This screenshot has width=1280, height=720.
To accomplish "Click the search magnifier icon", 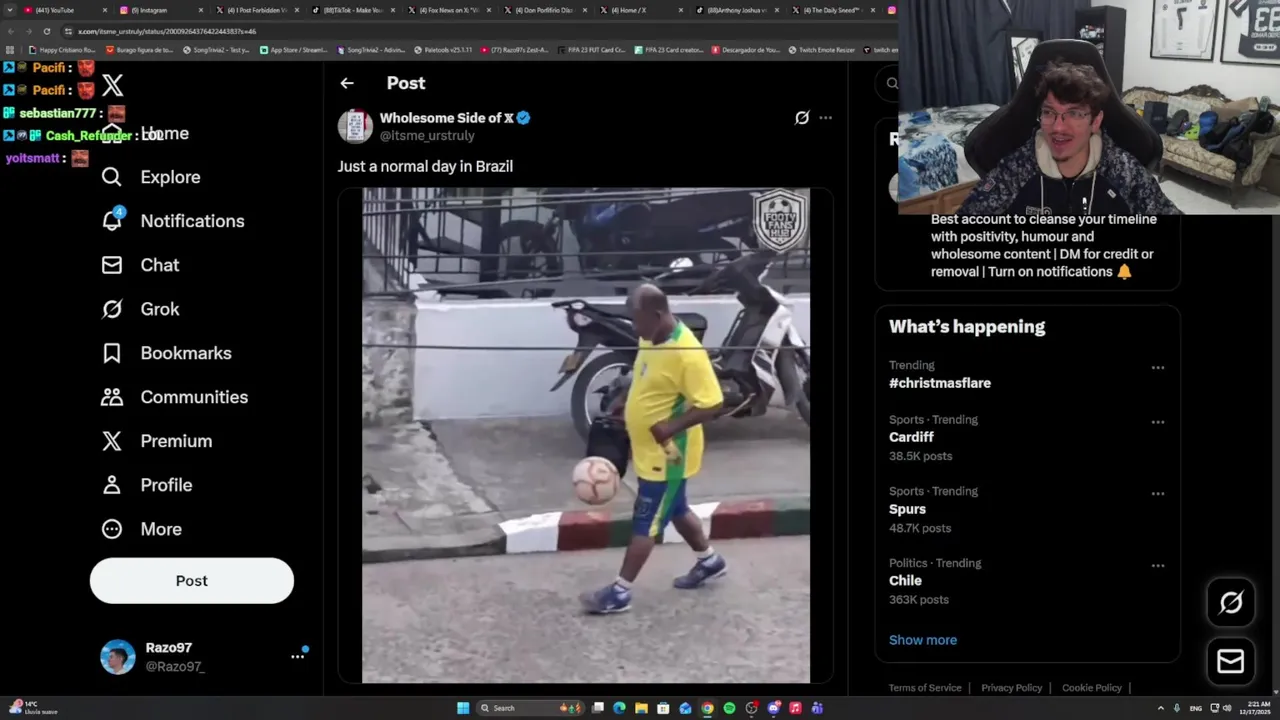I will pyautogui.click(x=891, y=83).
